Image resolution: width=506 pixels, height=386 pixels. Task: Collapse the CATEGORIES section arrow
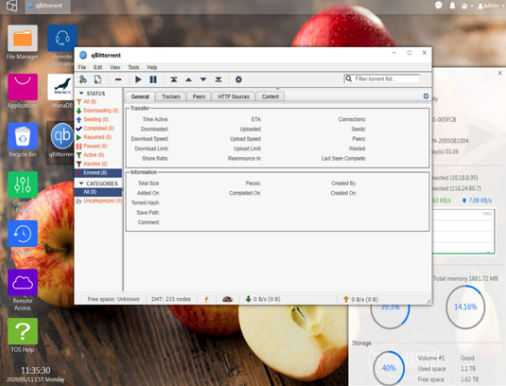tap(81, 183)
